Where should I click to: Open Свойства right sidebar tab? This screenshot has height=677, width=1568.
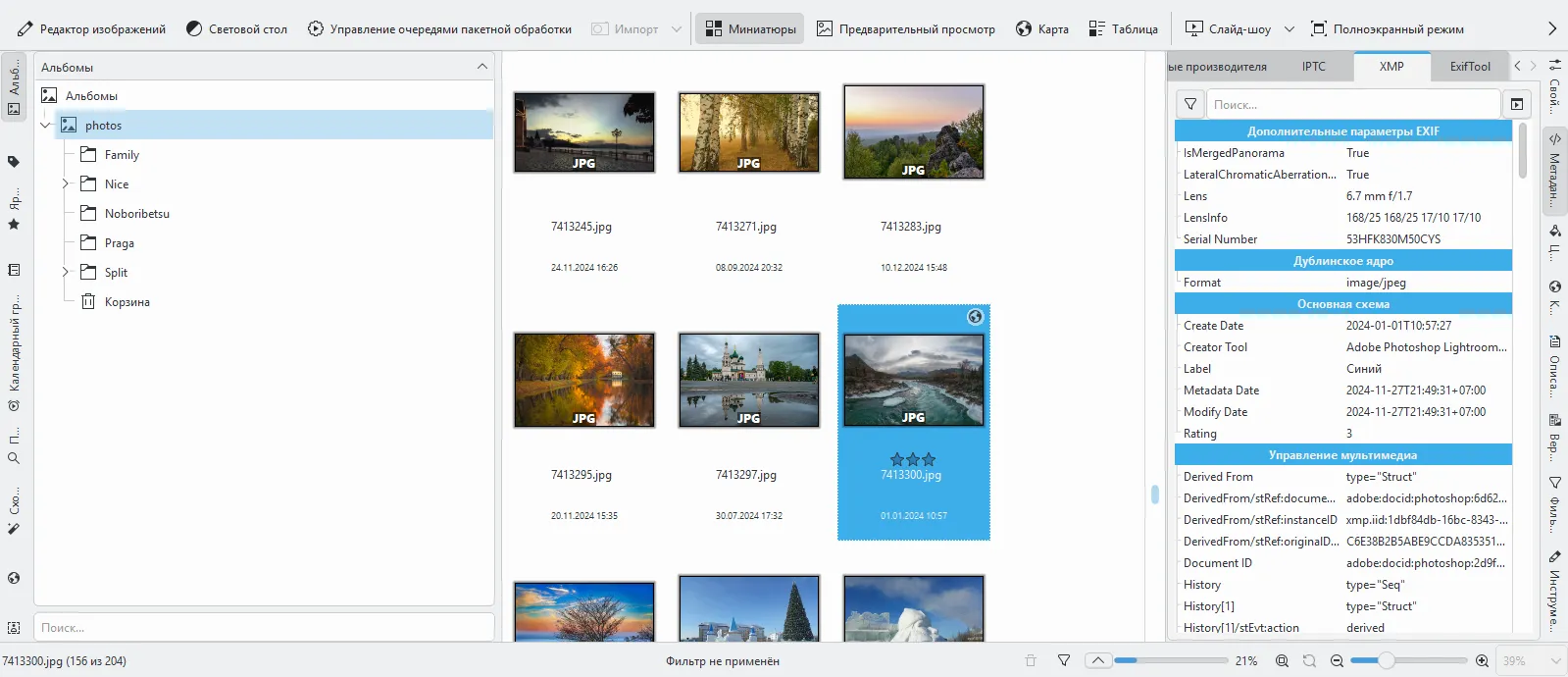(1554, 88)
